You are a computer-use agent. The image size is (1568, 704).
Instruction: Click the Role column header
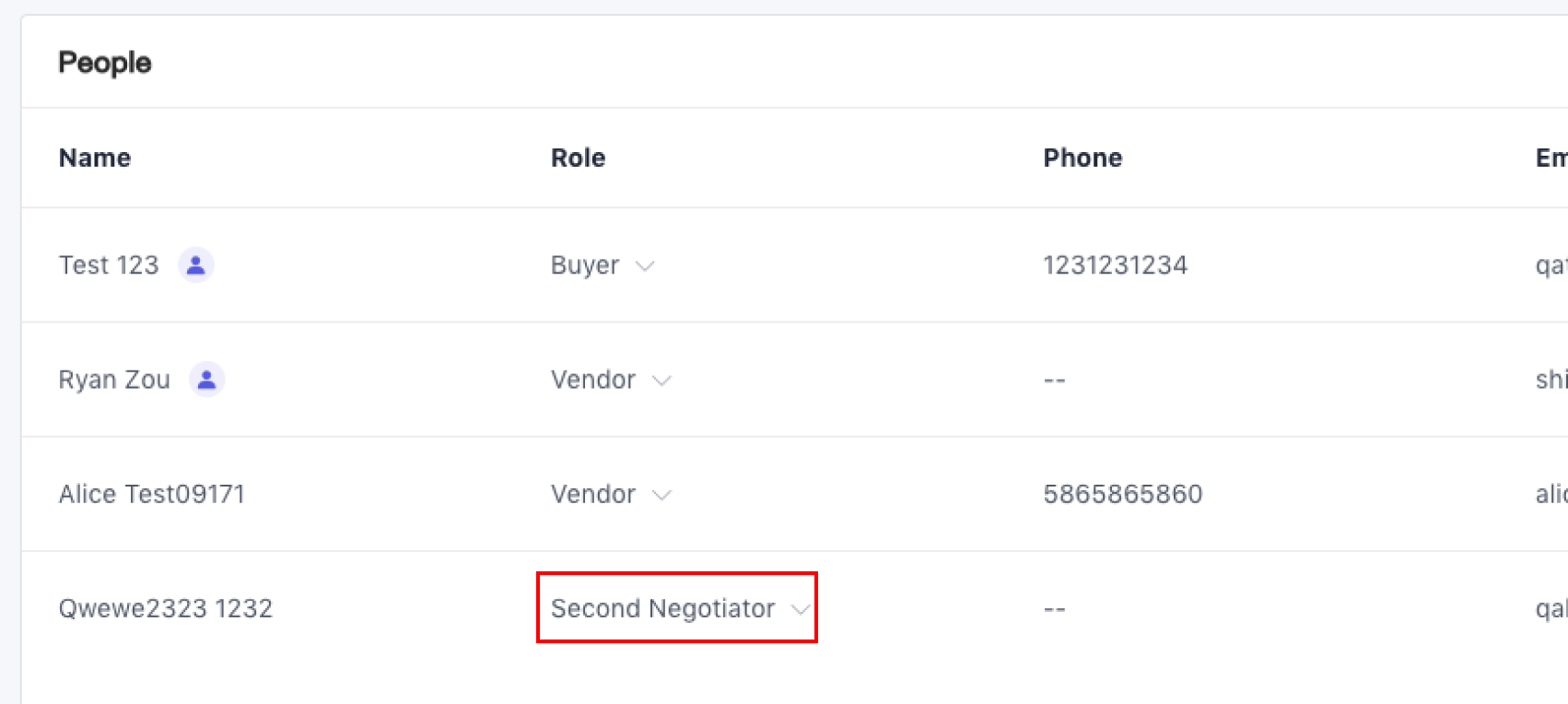578,158
